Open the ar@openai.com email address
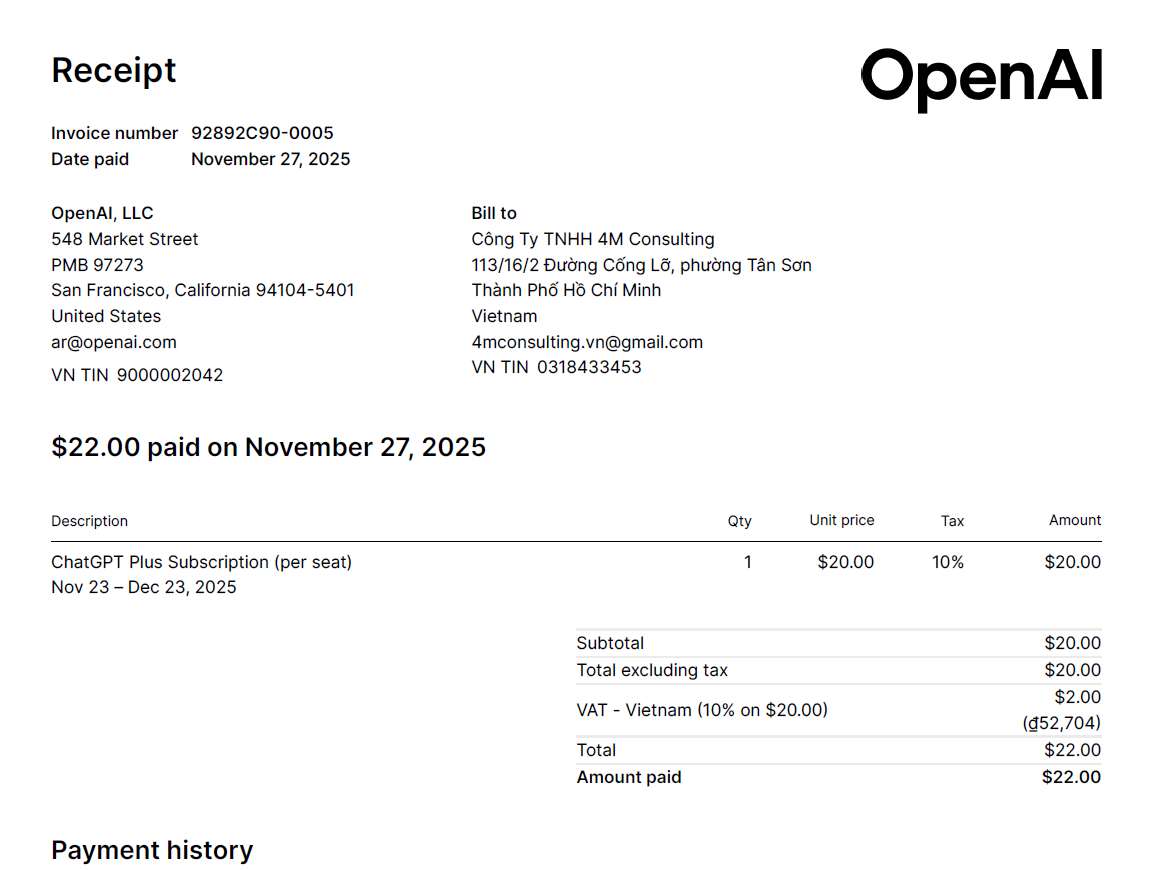This screenshot has width=1149, height=870. click(114, 342)
